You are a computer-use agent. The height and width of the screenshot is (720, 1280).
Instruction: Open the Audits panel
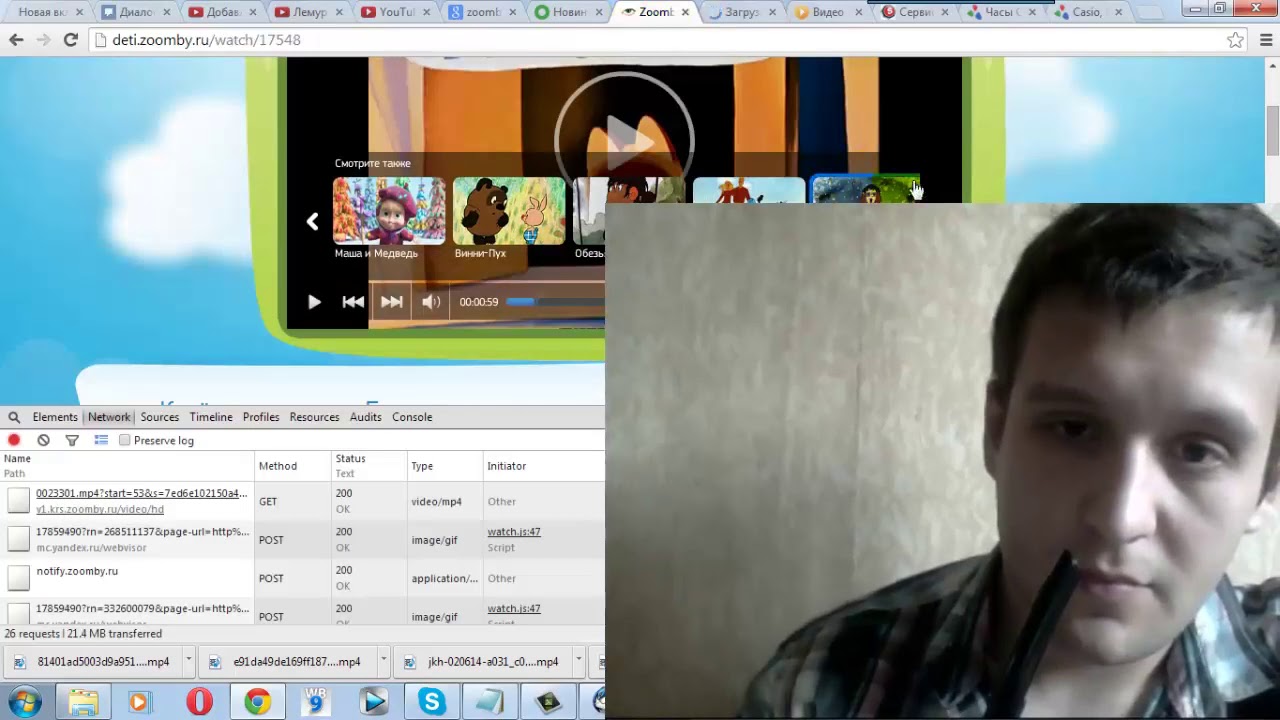click(365, 417)
